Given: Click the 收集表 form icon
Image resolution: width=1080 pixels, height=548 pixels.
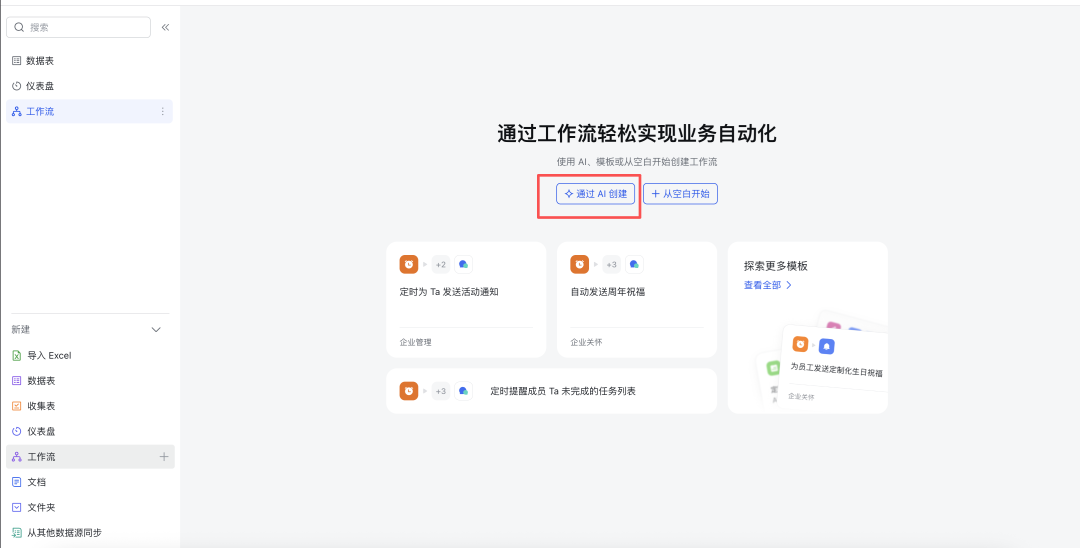Looking at the screenshot, I should tap(16, 406).
